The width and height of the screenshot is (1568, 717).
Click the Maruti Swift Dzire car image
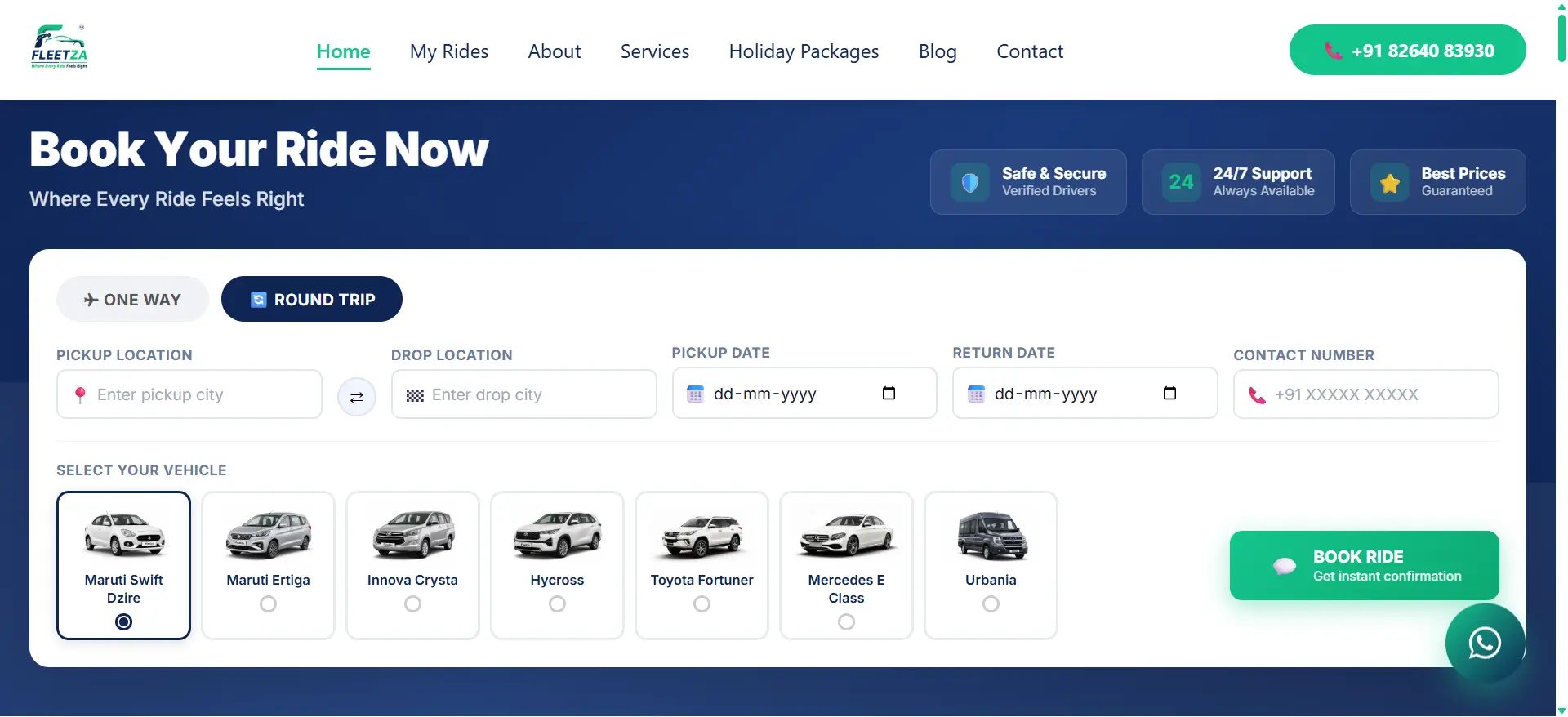[124, 534]
